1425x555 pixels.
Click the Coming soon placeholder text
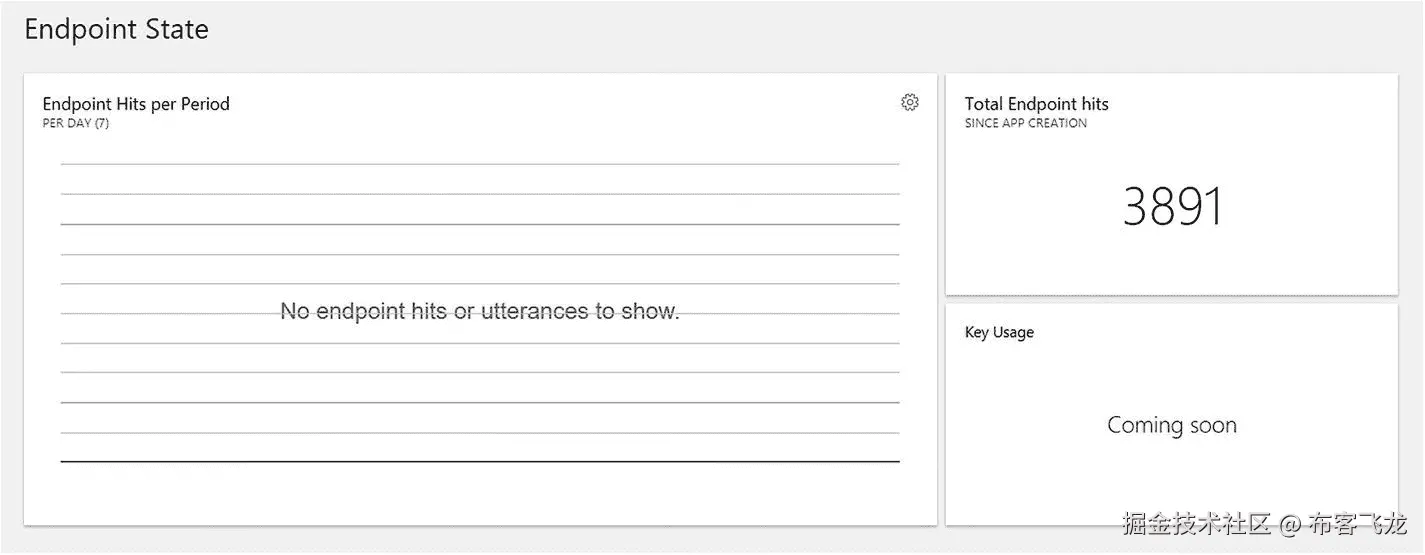pyautogui.click(x=1171, y=425)
